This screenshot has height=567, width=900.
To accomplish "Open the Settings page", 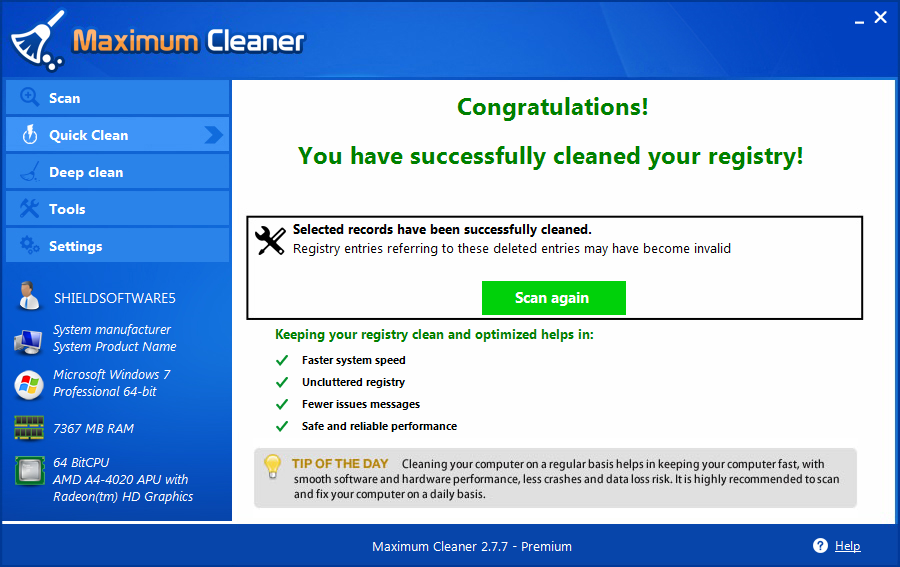I will pos(118,246).
